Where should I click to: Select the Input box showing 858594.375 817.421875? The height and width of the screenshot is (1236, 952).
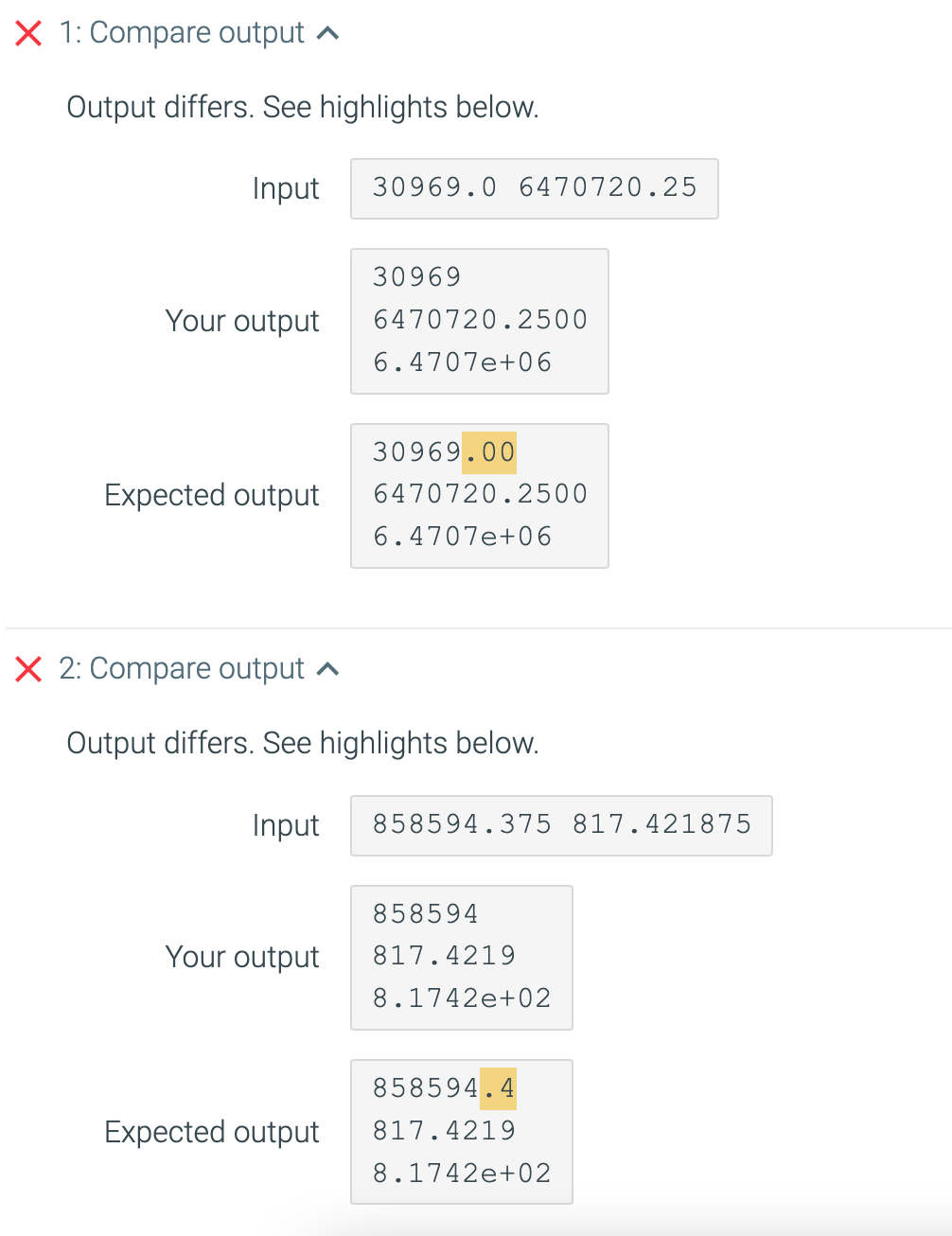click(x=561, y=824)
